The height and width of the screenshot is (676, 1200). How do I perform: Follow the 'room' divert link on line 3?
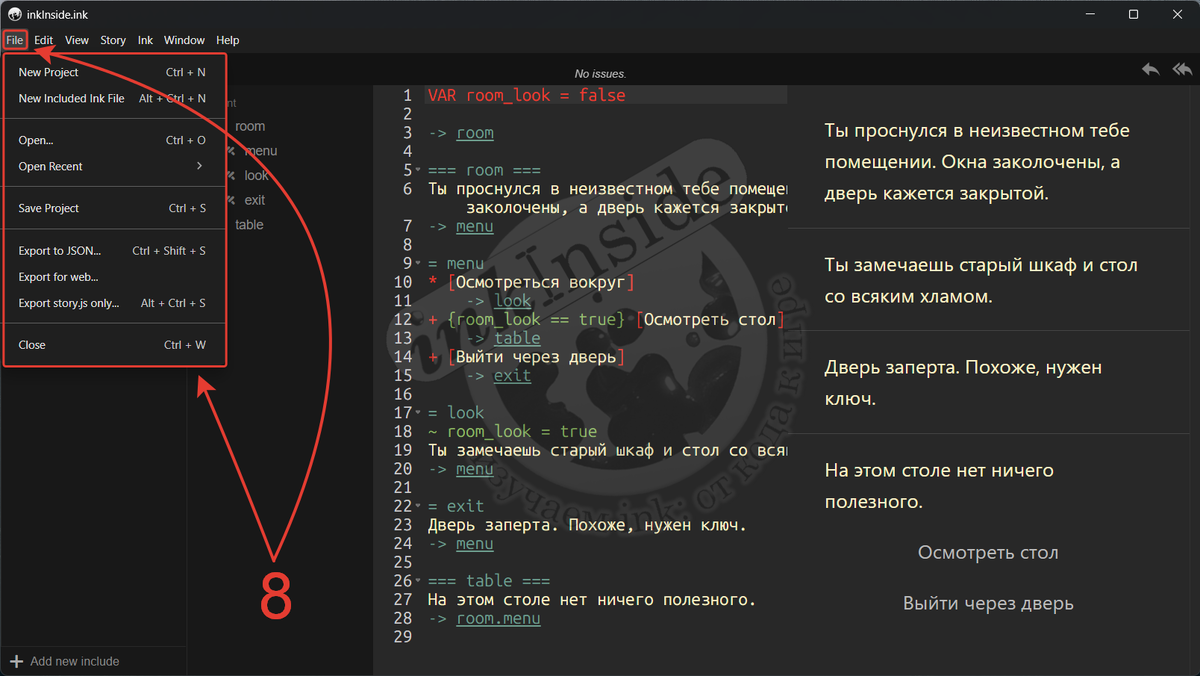point(475,133)
